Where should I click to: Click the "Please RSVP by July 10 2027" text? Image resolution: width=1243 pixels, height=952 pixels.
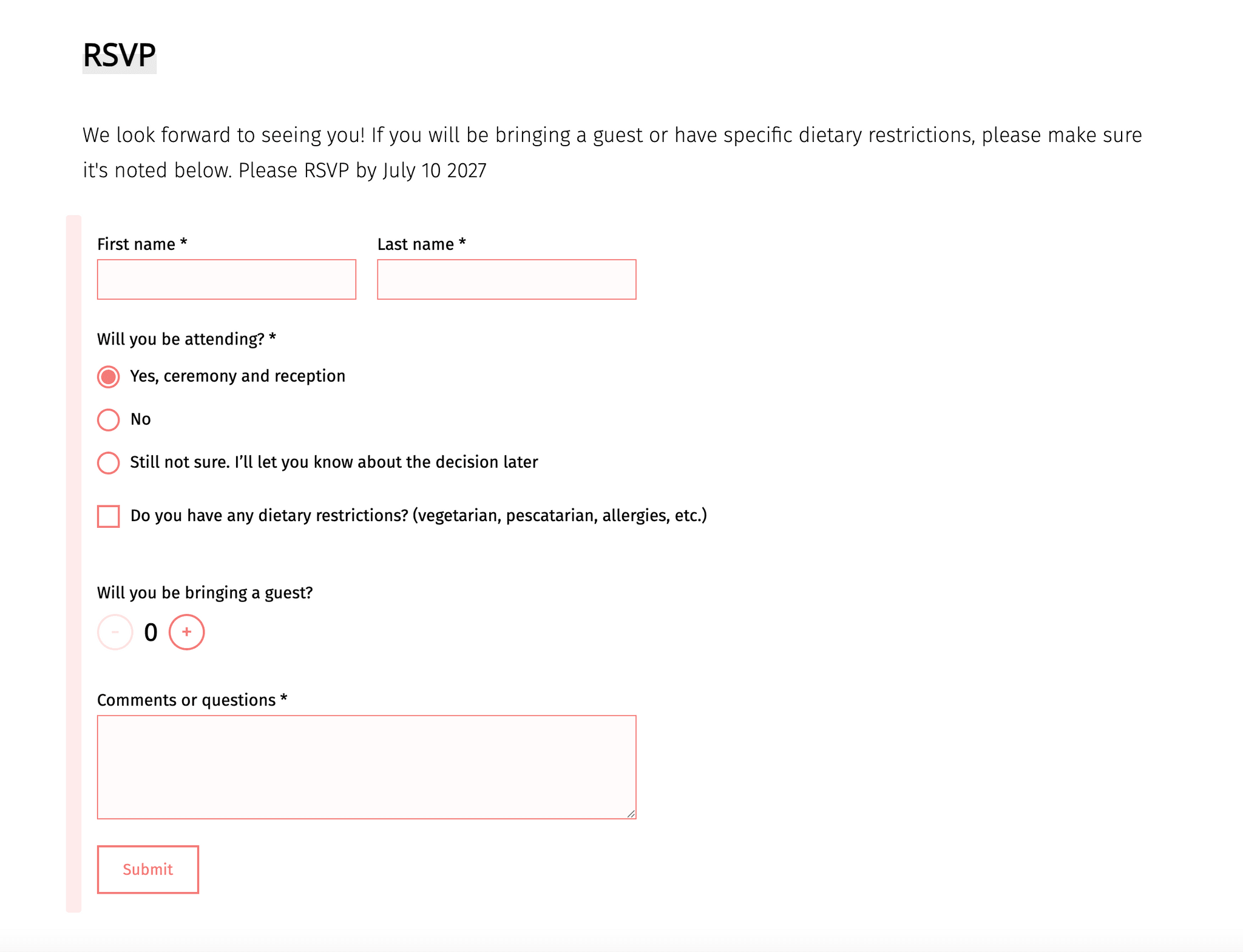point(362,170)
